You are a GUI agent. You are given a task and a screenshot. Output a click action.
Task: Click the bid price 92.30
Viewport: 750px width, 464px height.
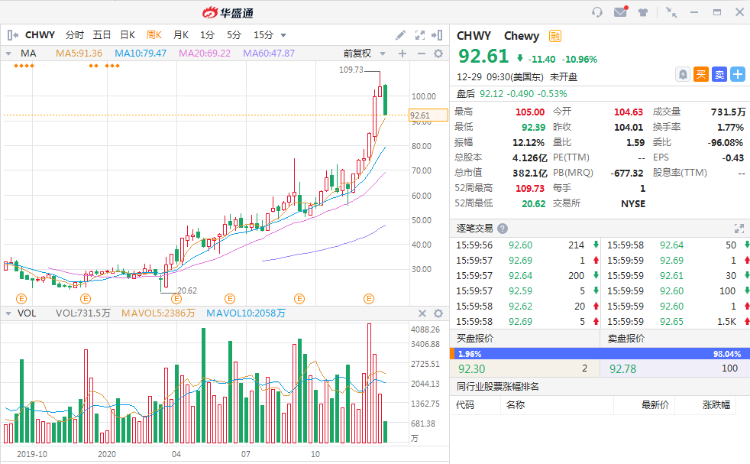[472, 369]
